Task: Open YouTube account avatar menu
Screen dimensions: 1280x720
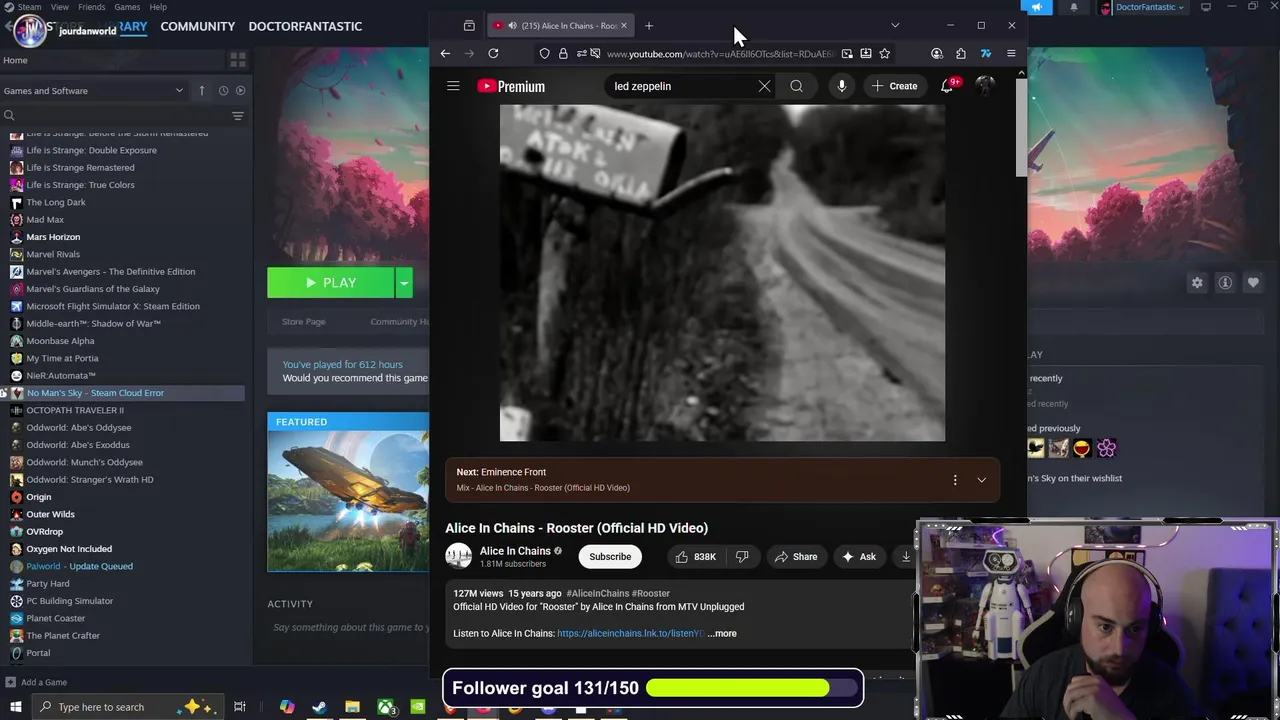Action: [x=985, y=86]
